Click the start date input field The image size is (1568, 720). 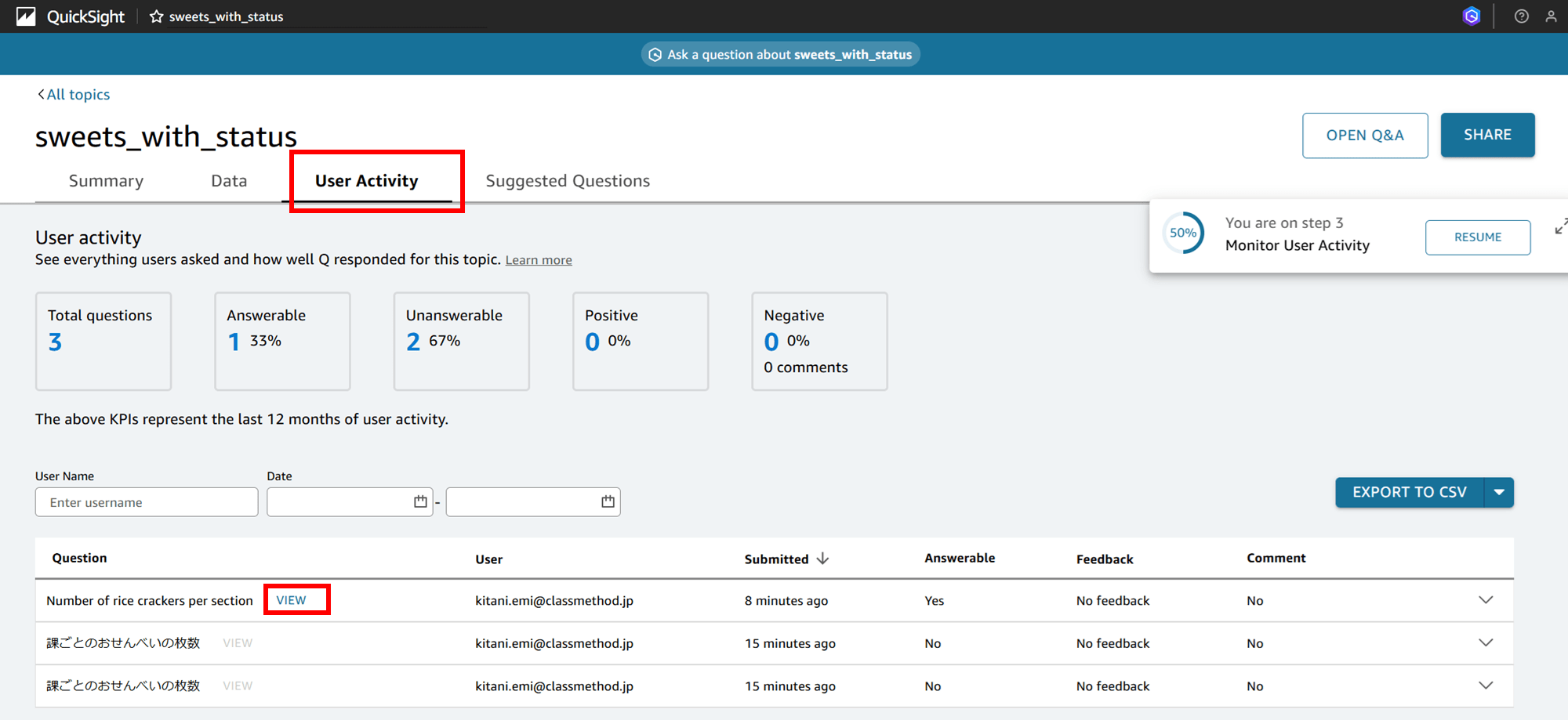350,501
